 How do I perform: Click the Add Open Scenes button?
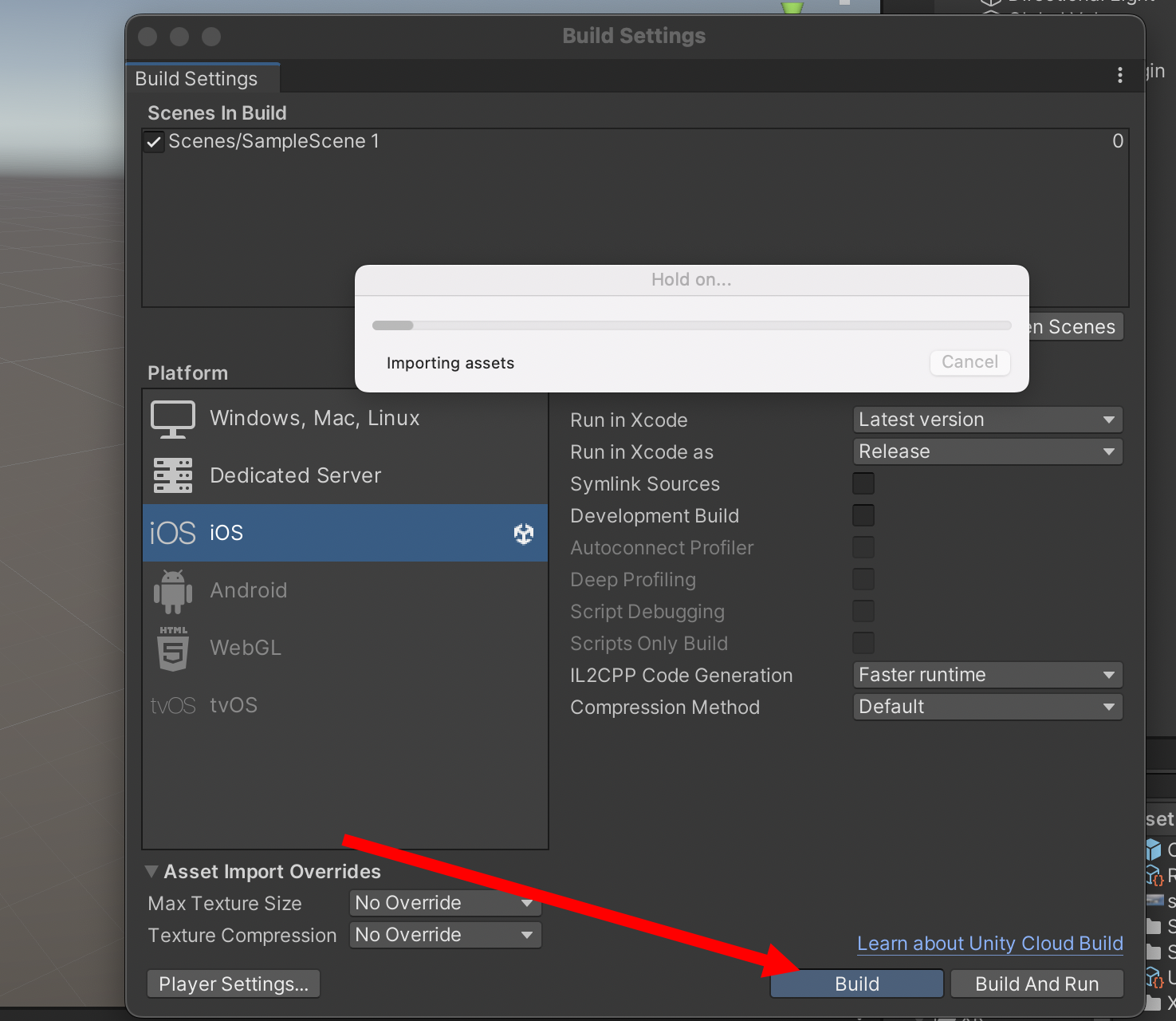(x=1076, y=327)
